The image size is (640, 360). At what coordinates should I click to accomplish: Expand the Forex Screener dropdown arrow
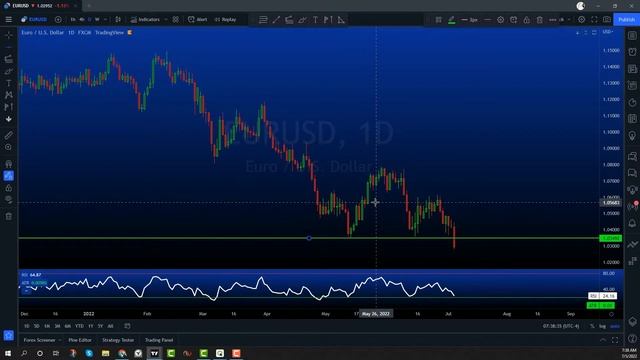click(x=60, y=340)
